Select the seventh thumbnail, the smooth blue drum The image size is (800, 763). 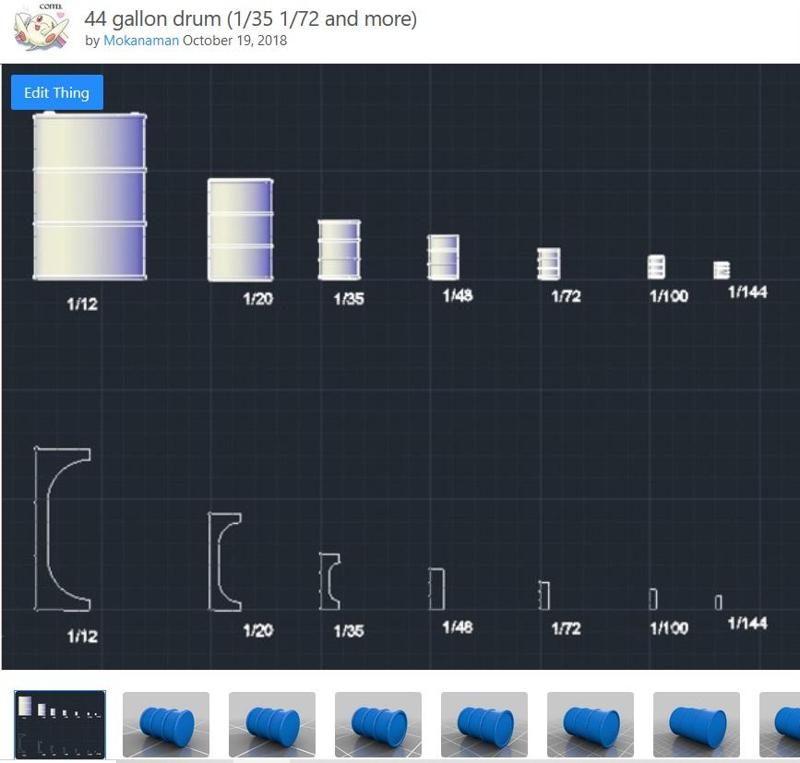(x=697, y=725)
